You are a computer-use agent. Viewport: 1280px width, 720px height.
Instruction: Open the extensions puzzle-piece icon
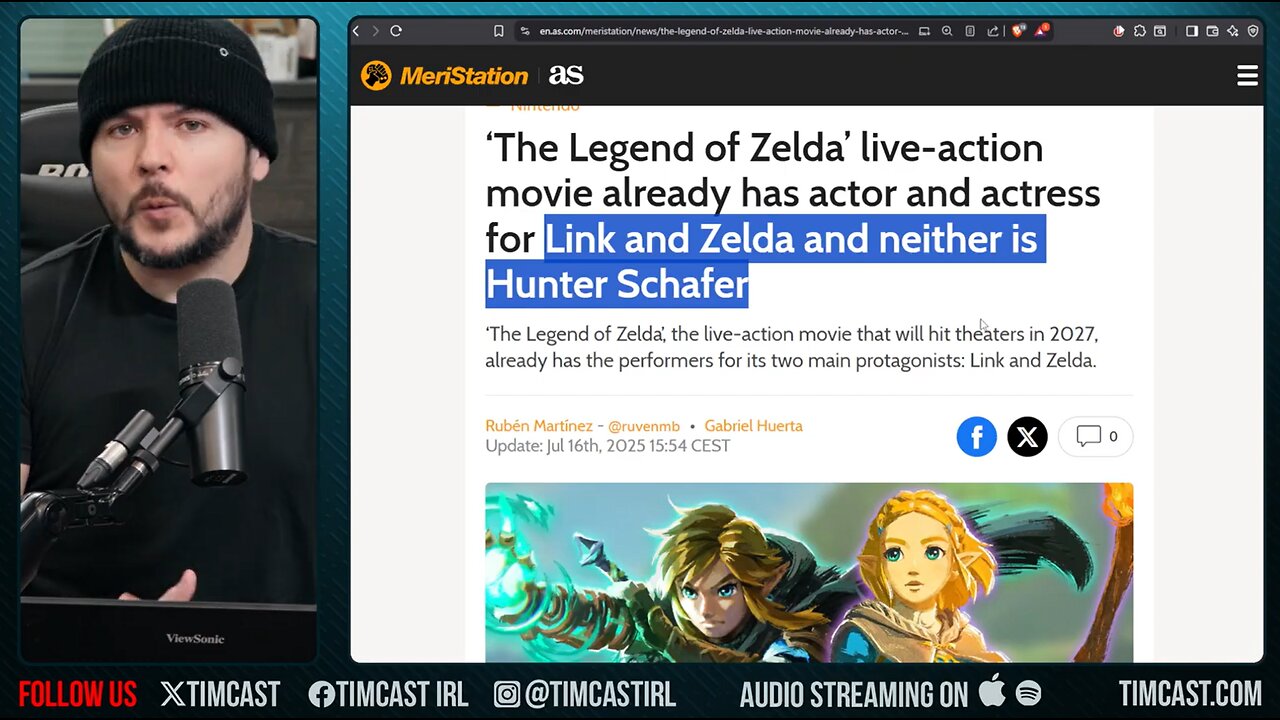tap(1140, 31)
